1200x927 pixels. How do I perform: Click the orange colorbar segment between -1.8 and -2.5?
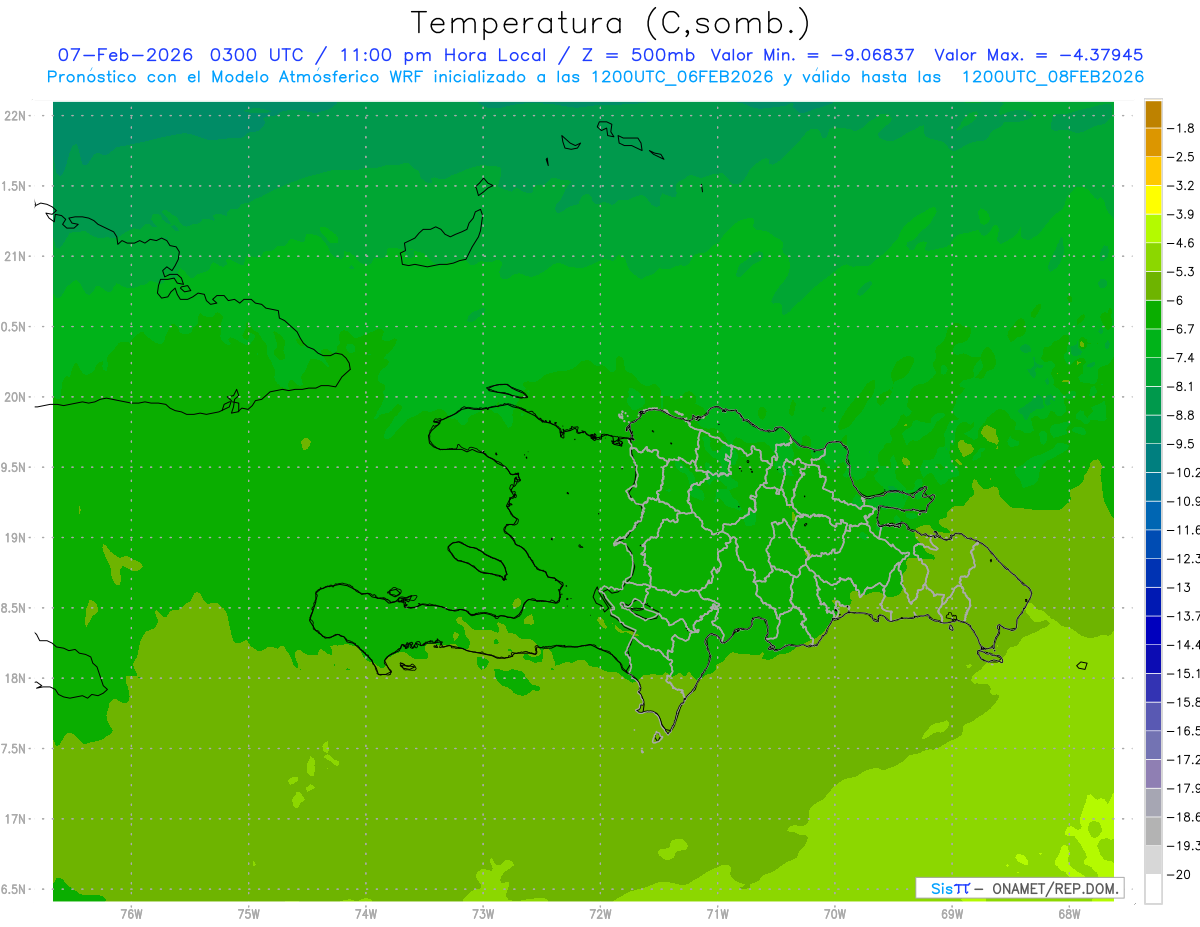(x=1153, y=143)
